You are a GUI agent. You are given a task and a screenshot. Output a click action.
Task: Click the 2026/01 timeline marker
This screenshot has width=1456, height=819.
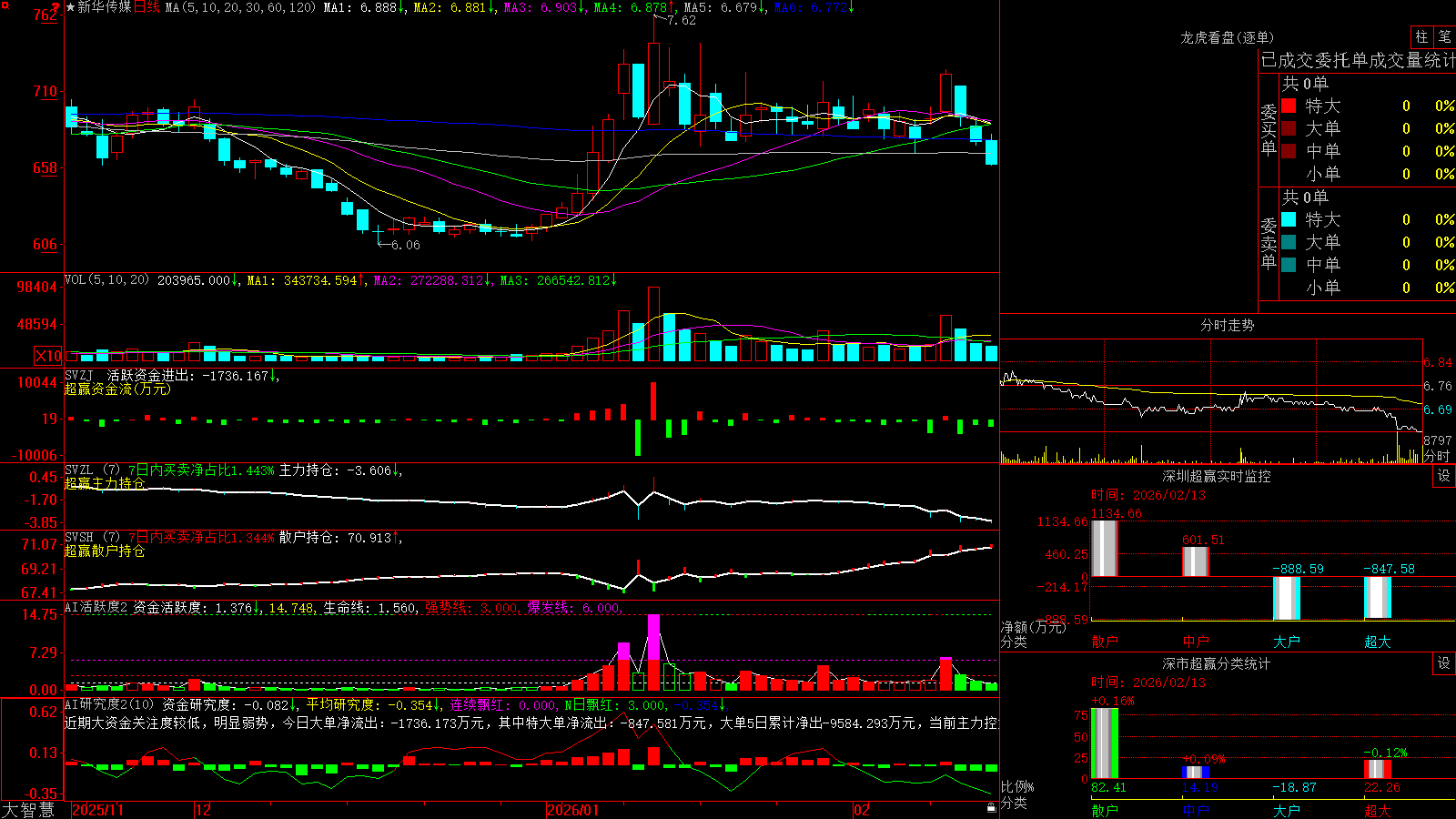(x=573, y=810)
